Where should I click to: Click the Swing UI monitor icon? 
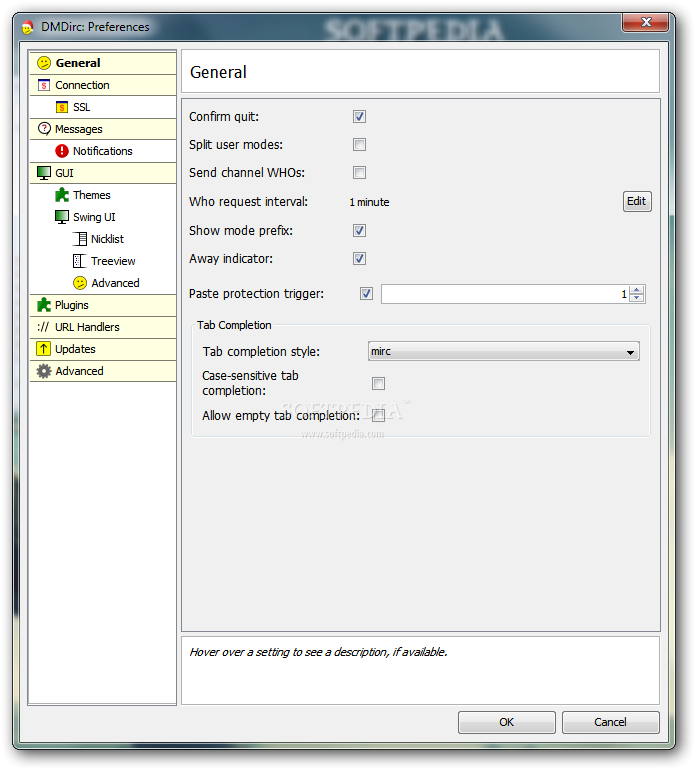click(x=62, y=217)
